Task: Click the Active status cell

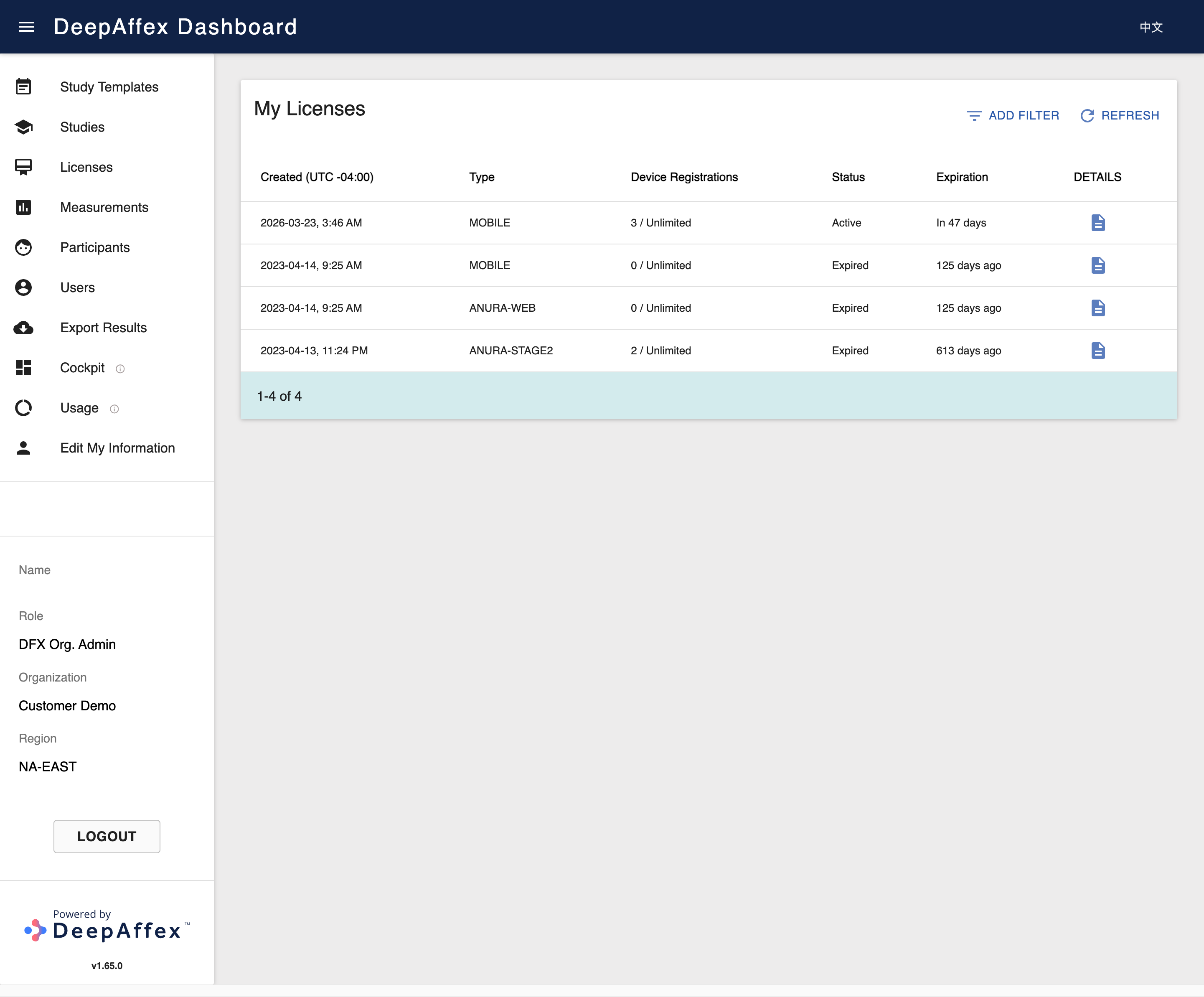Action: (846, 222)
